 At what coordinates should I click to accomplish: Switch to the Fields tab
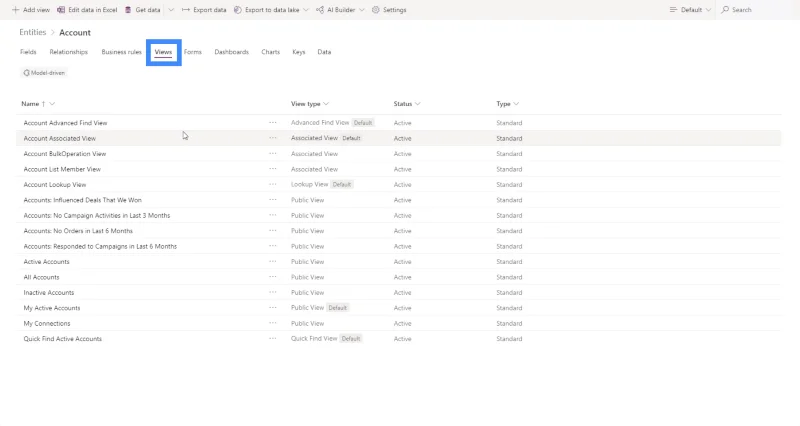click(28, 52)
